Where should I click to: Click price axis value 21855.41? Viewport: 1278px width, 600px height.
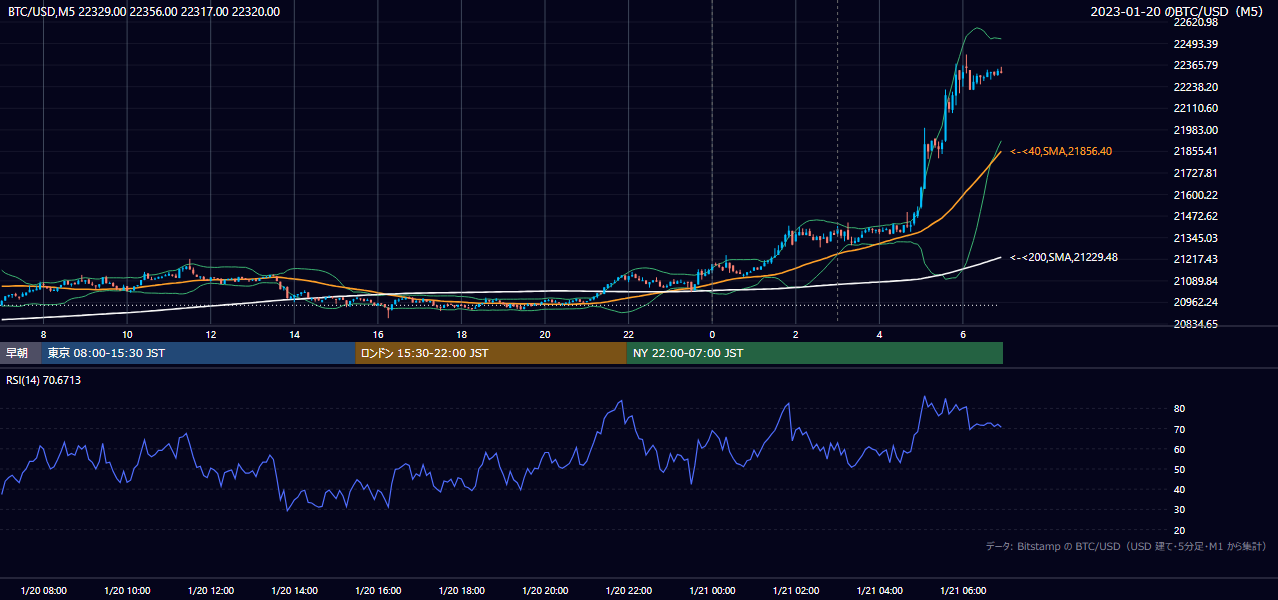[x=1195, y=151]
